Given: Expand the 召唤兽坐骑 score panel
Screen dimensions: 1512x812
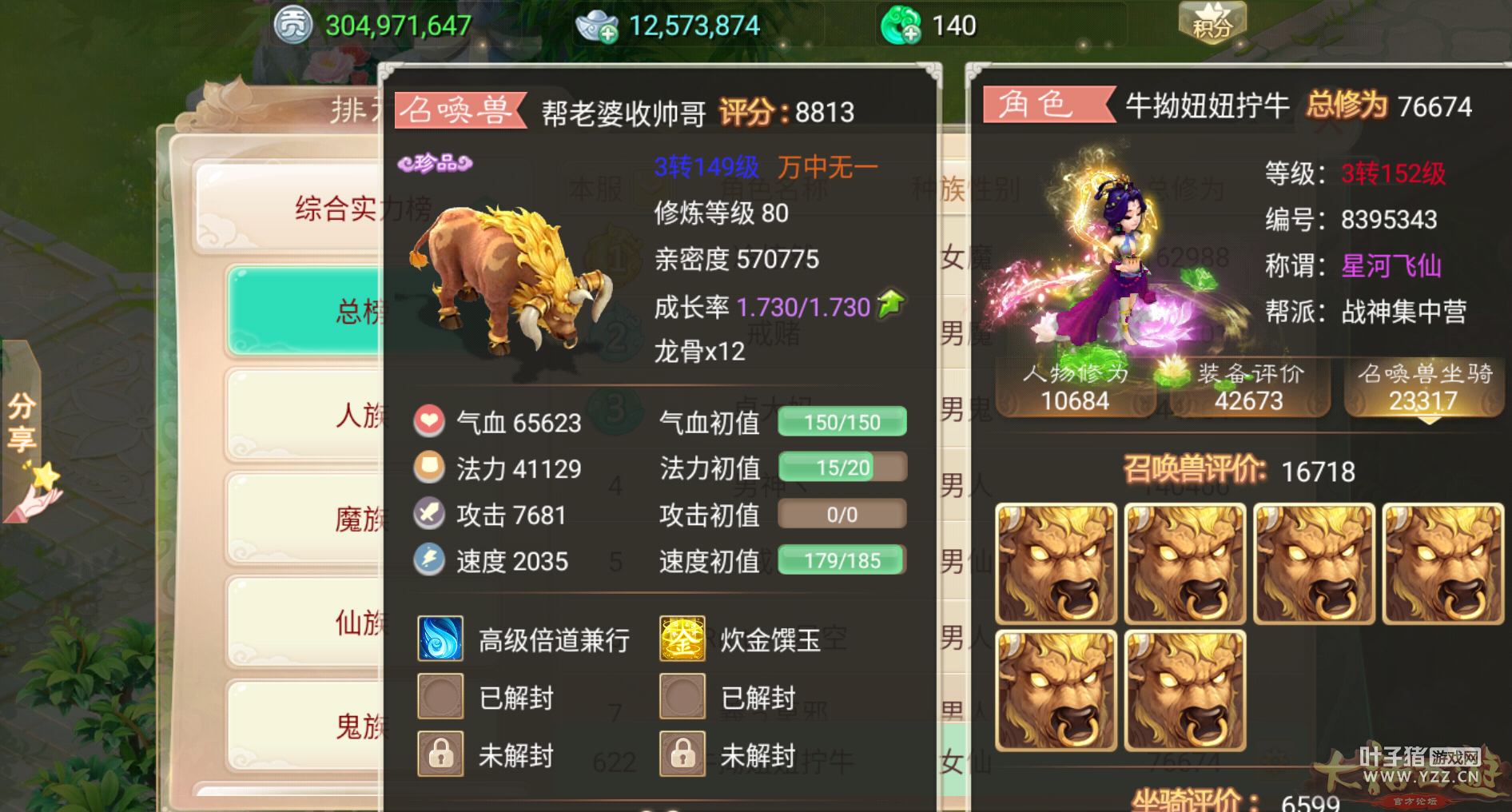Looking at the screenshot, I should tap(1425, 388).
